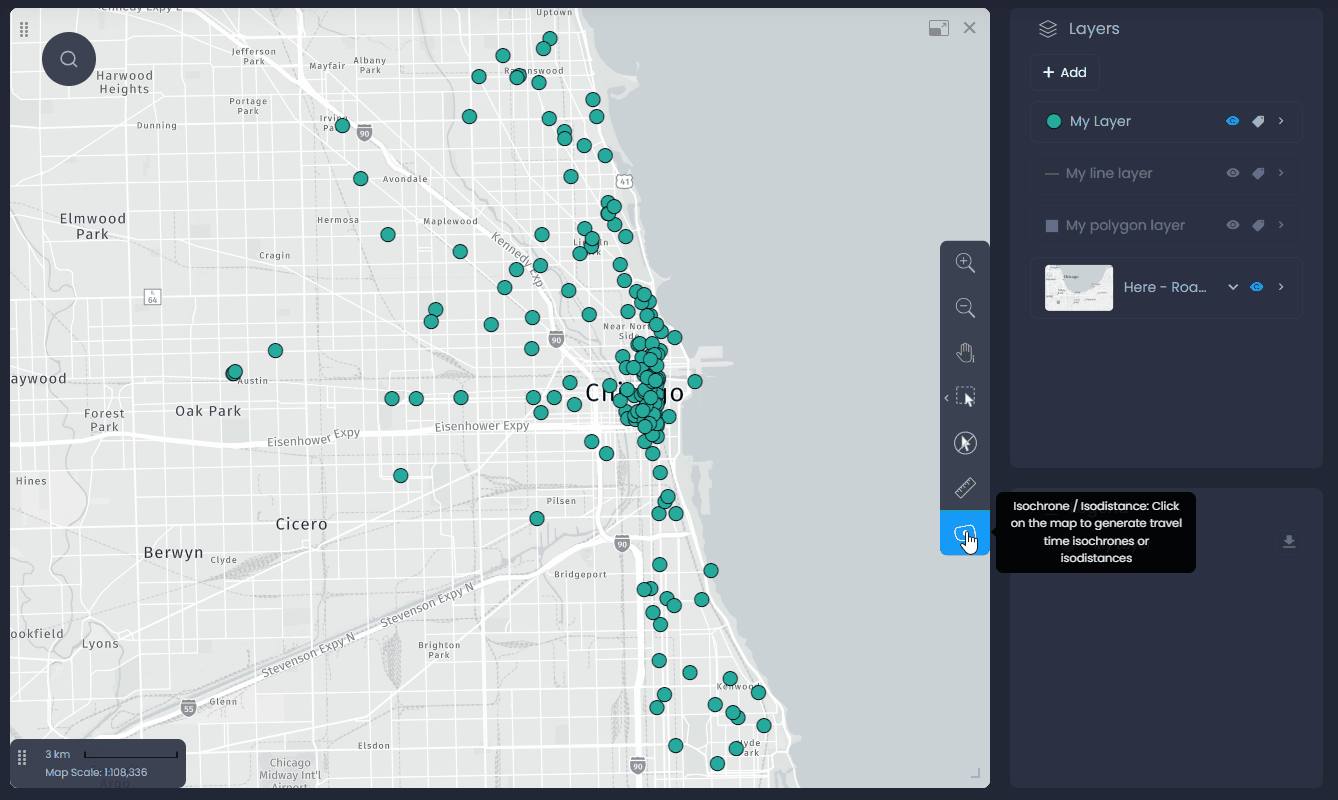Click My polygon layer square swatch
Image resolution: width=1338 pixels, height=800 pixels.
pos(1052,226)
